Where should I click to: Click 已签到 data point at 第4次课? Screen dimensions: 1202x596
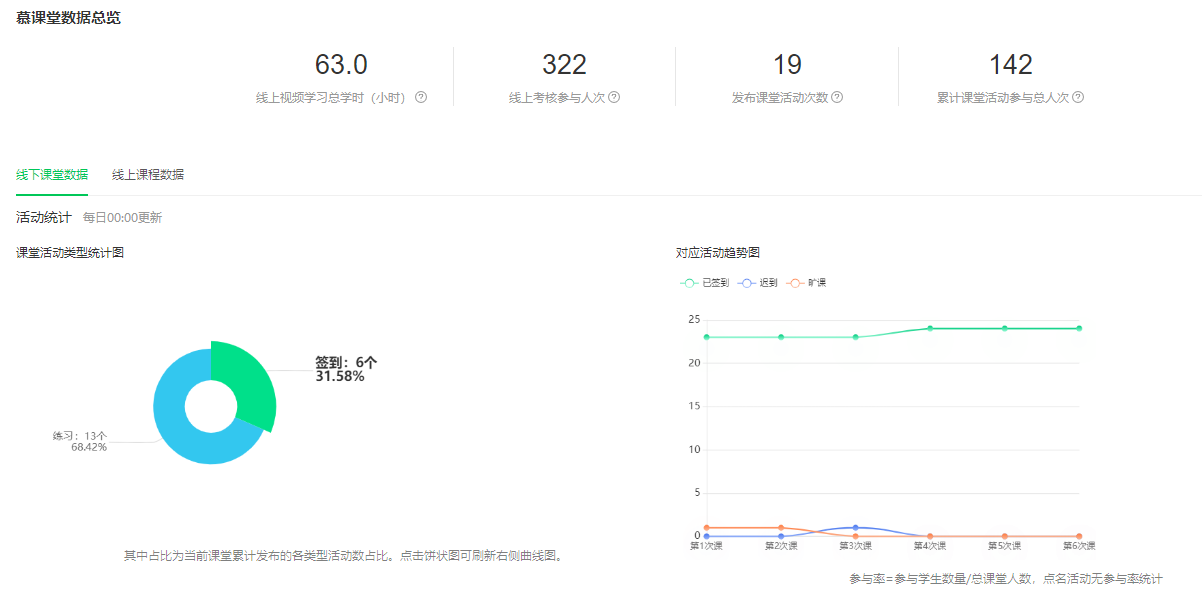[930, 328]
